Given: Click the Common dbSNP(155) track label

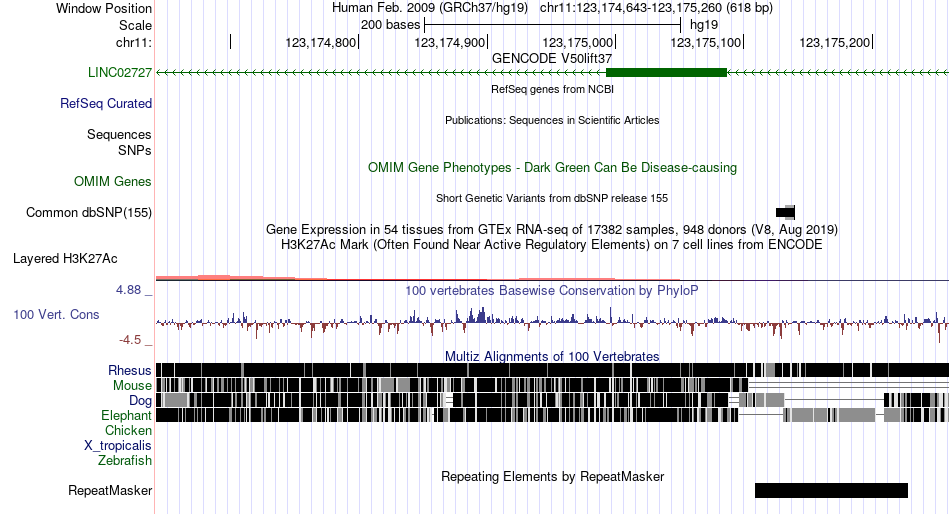Looking at the screenshot, I should [x=89, y=213].
